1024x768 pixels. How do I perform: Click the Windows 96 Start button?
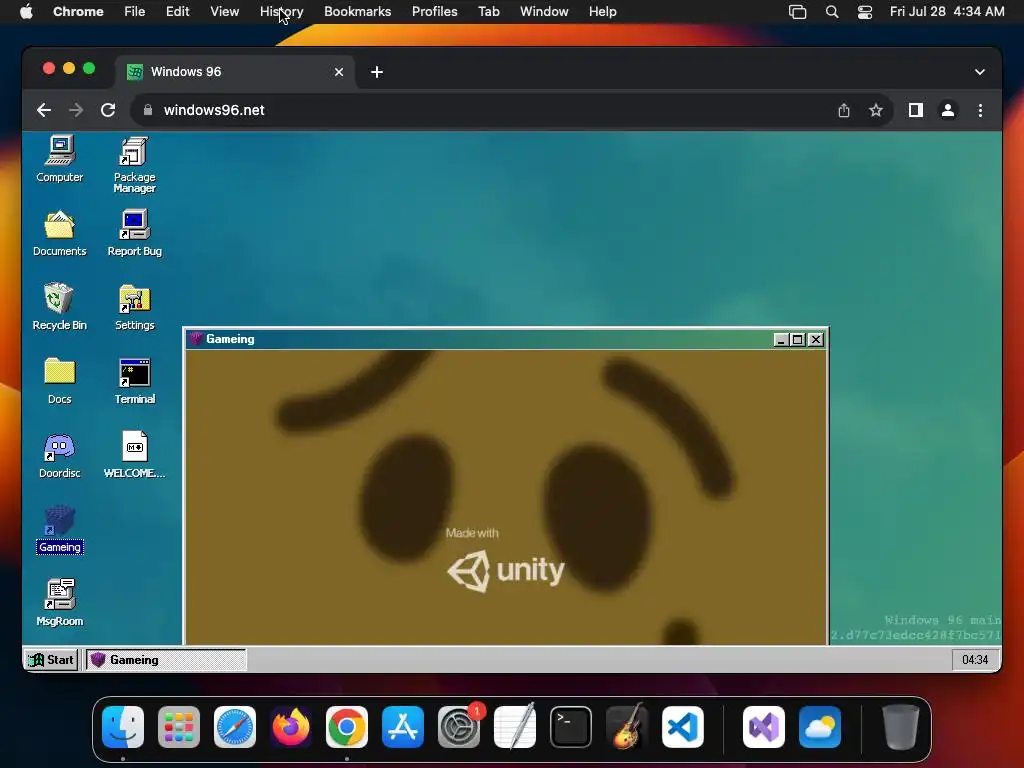[52, 660]
